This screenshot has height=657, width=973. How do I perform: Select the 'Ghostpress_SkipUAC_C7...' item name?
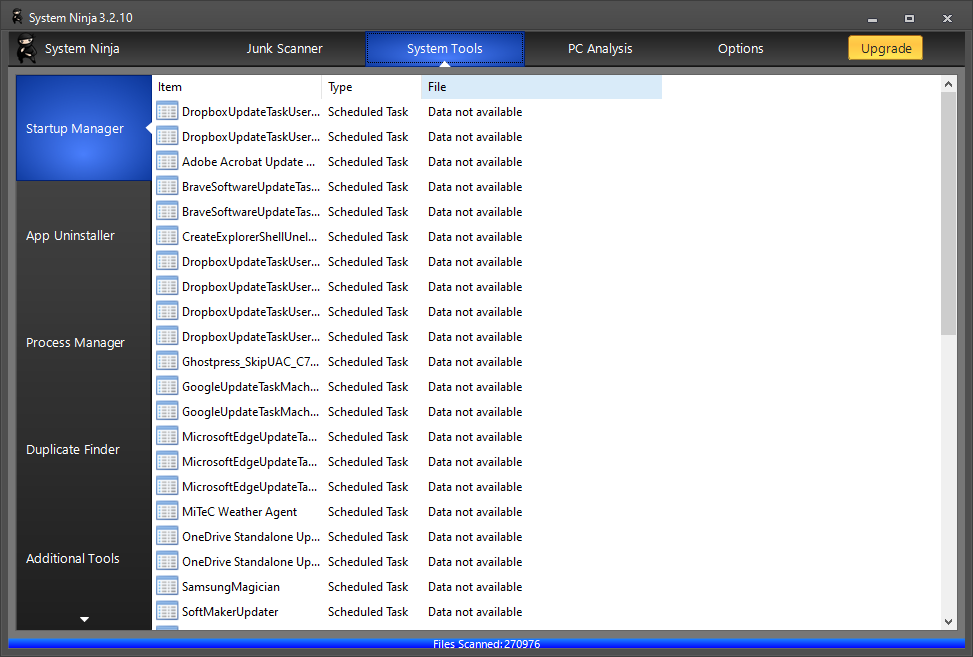[x=251, y=362]
